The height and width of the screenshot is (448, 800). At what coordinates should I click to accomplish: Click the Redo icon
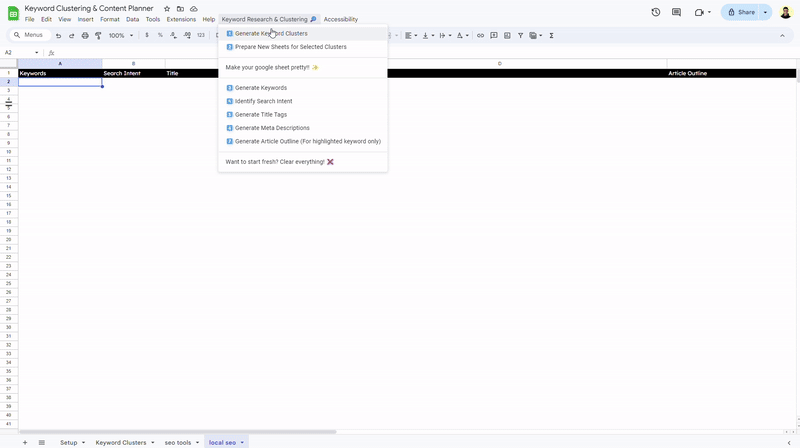[x=71, y=35]
